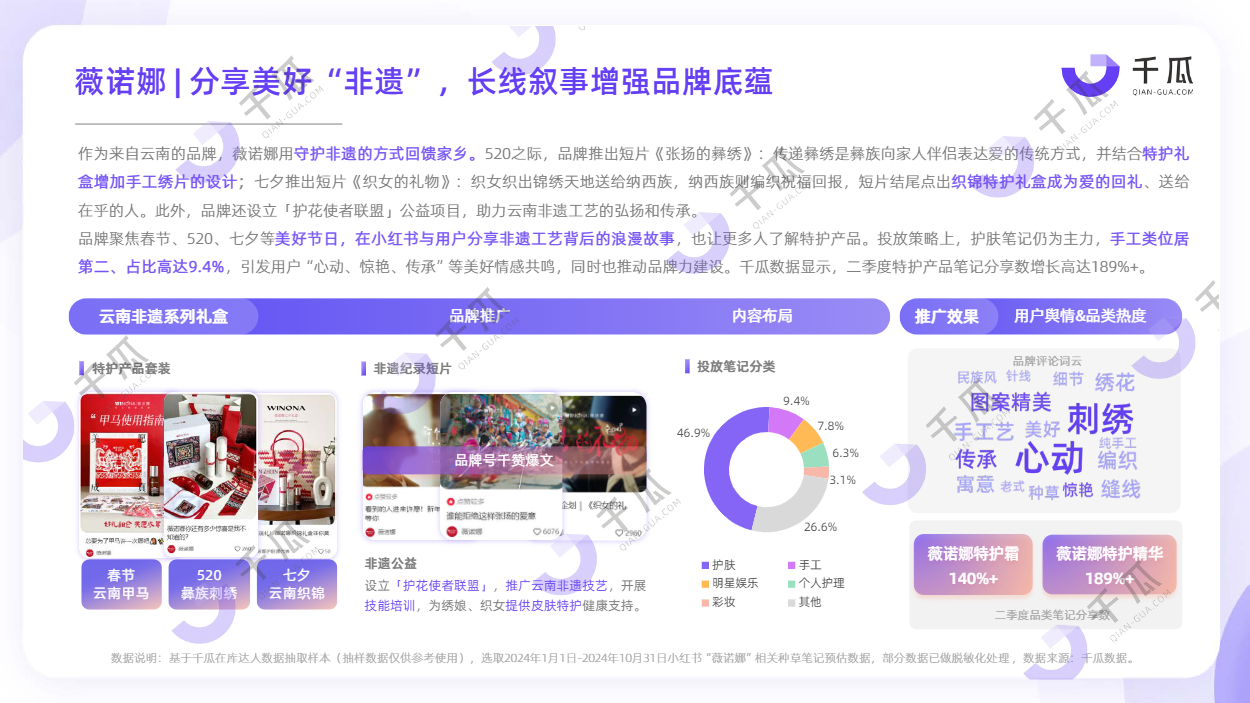Click the play icon on the rightmost video
The height and width of the screenshot is (703, 1250).
(x=632, y=409)
